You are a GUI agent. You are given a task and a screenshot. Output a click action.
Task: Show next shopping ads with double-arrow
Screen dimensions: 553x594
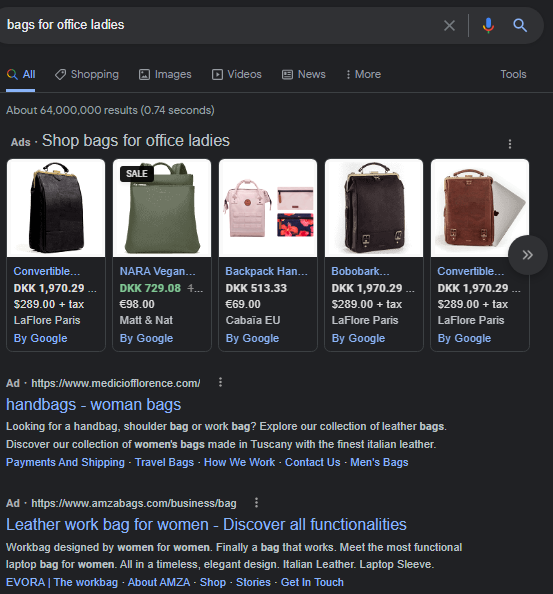(x=528, y=255)
